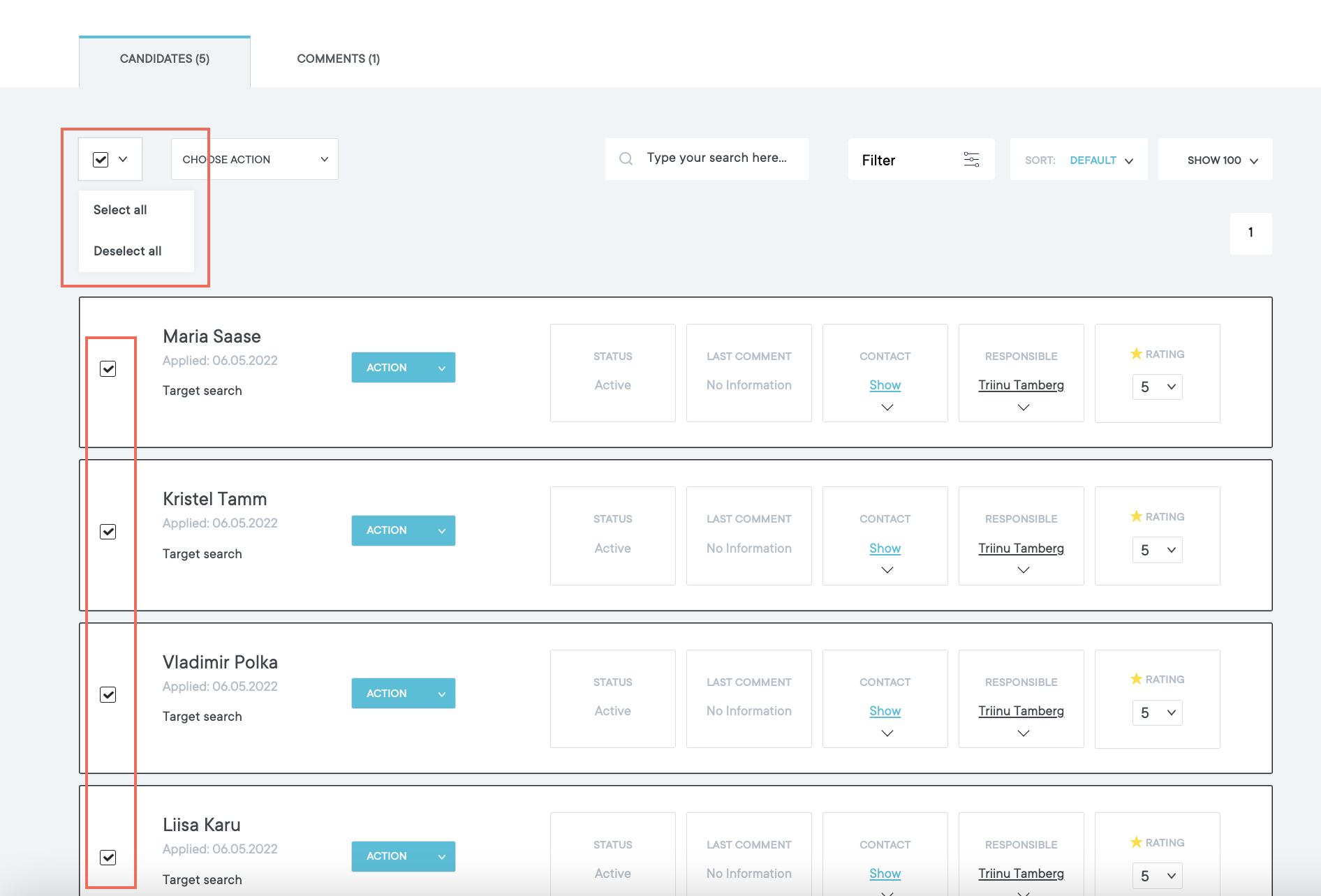Choose Deselect all from the menu
1321x896 pixels.
click(128, 251)
